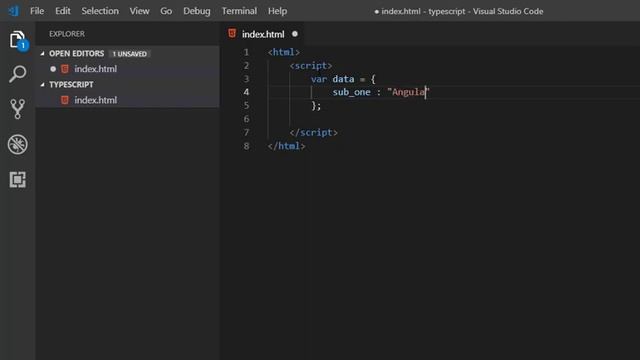Click line number 8 in gutter

[x=246, y=146]
